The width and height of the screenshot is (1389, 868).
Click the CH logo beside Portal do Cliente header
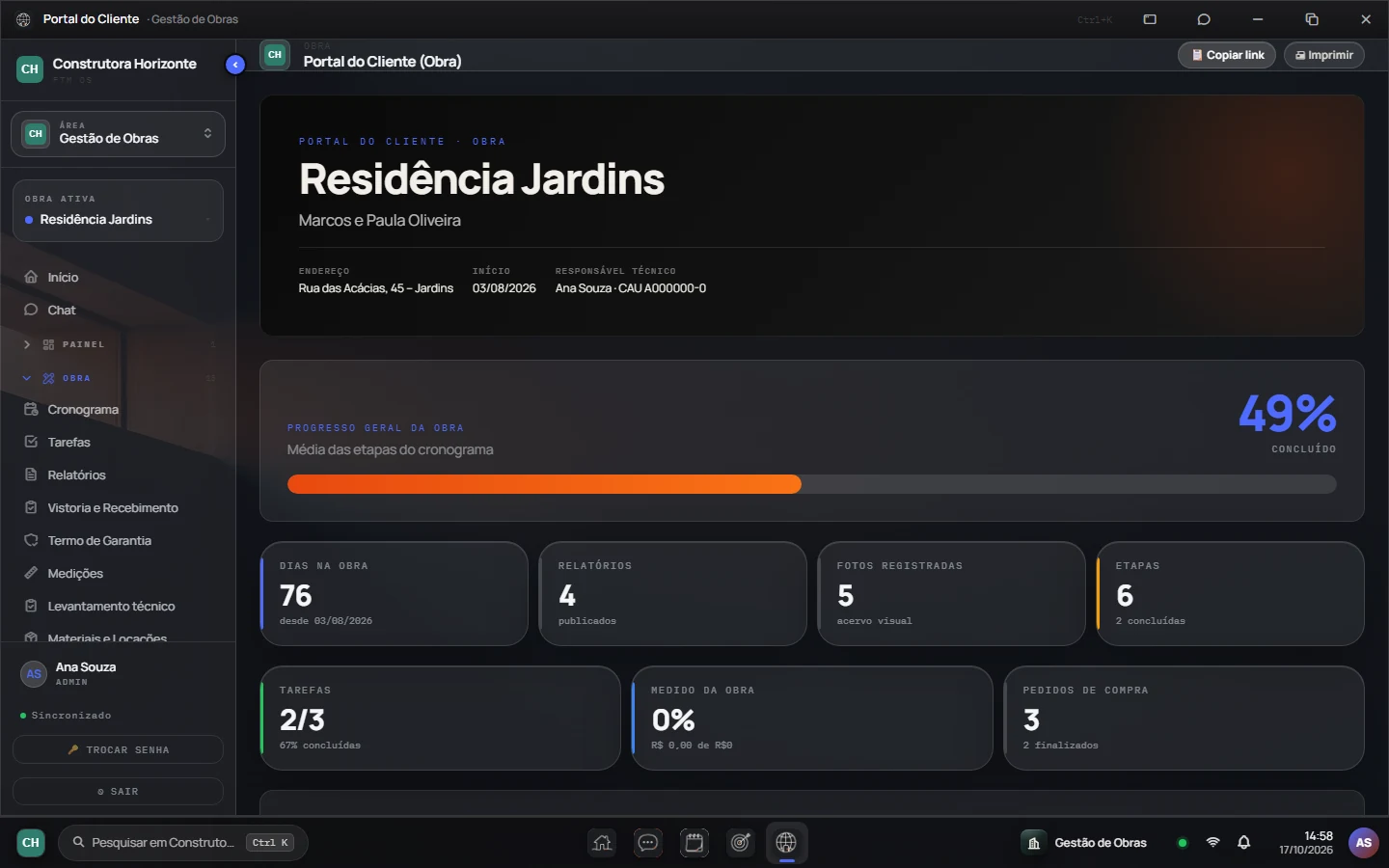point(275,55)
